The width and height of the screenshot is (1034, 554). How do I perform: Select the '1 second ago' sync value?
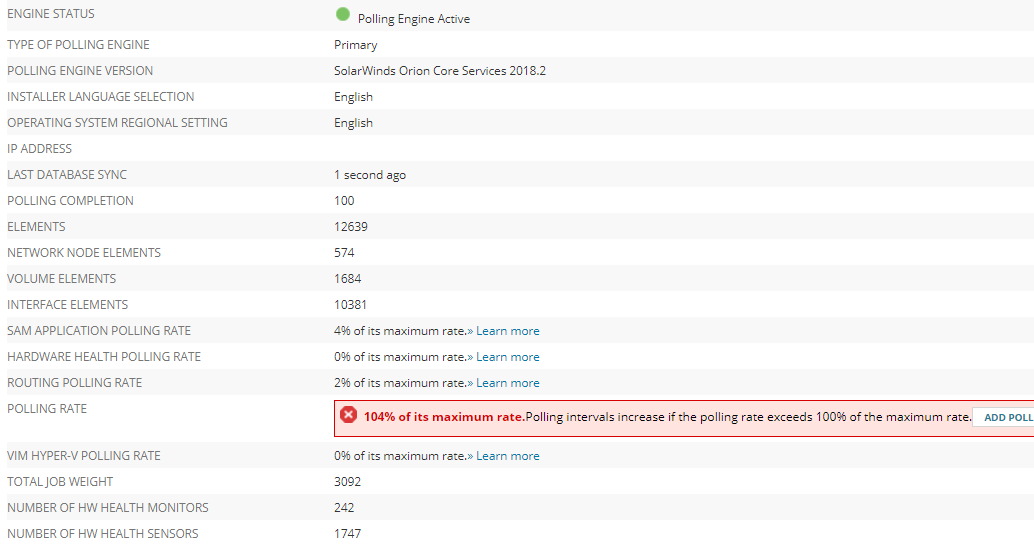370,175
